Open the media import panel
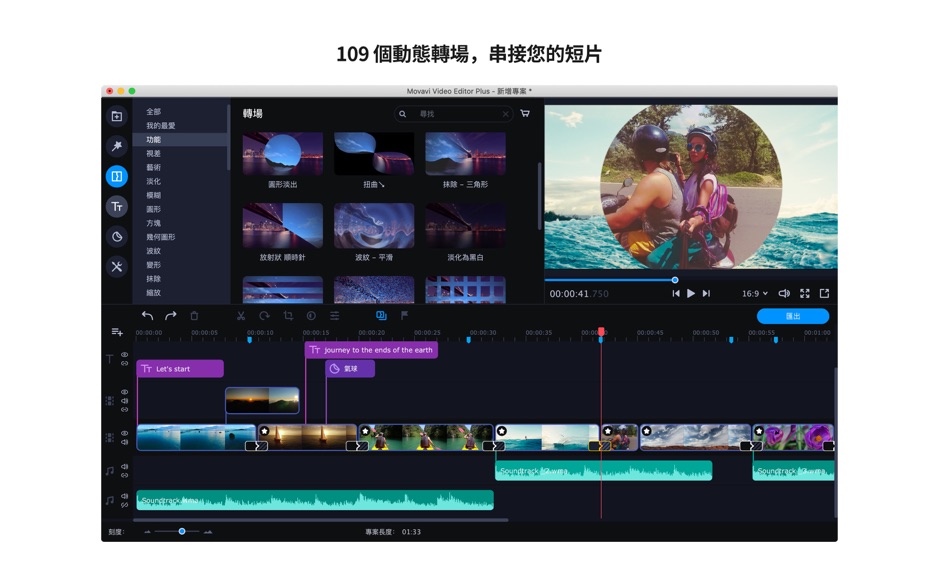The image size is (939, 587). coord(115,117)
